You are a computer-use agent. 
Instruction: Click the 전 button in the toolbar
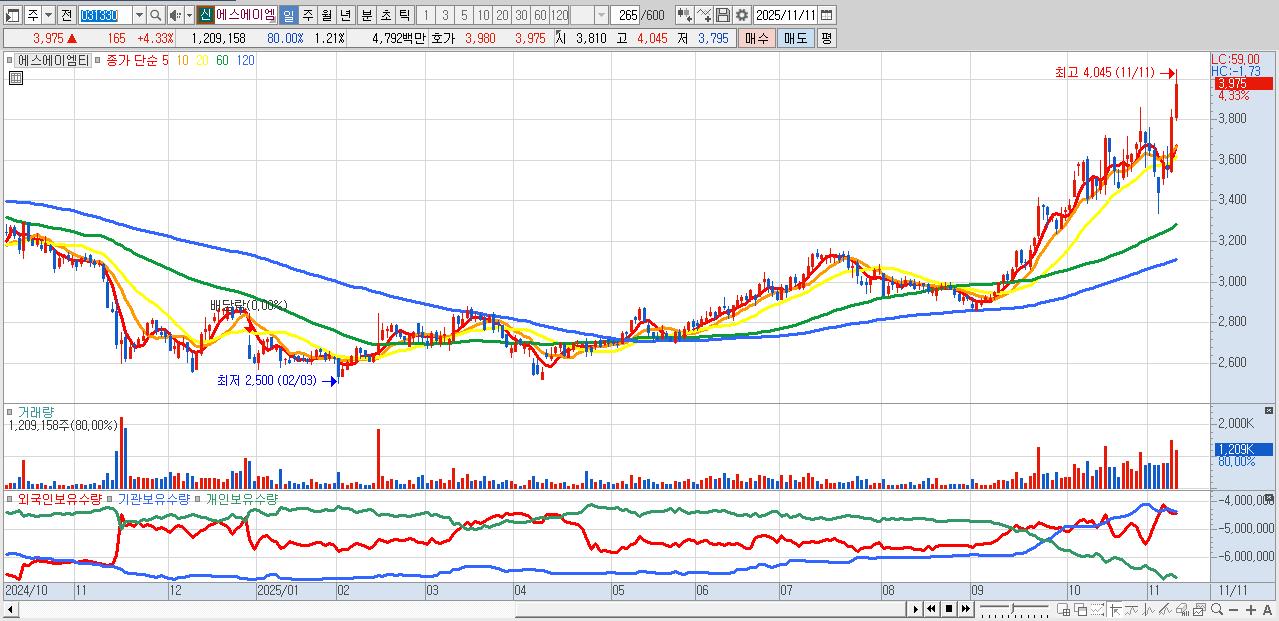tap(66, 16)
